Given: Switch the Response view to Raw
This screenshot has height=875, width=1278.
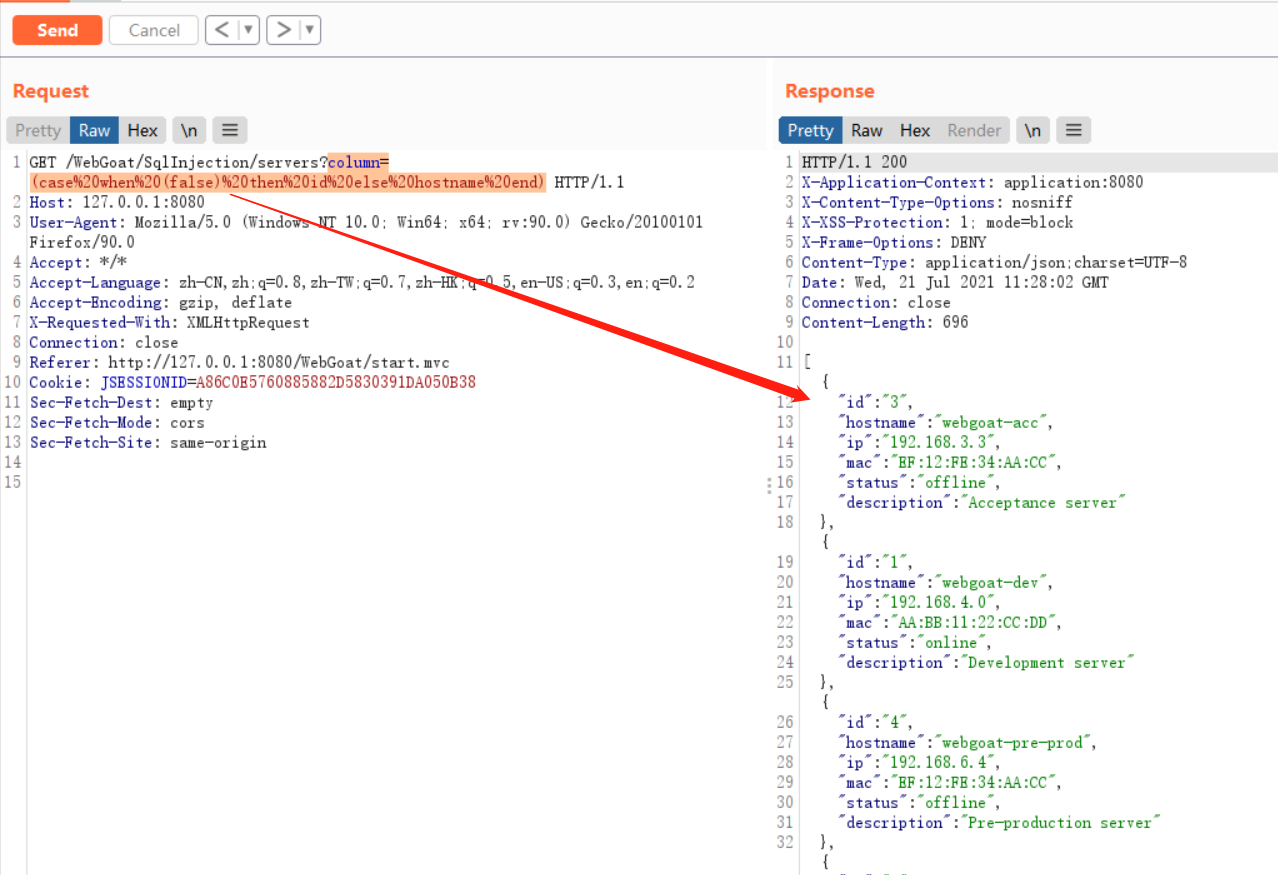Looking at the screenshot, I should tap(866, 130).
